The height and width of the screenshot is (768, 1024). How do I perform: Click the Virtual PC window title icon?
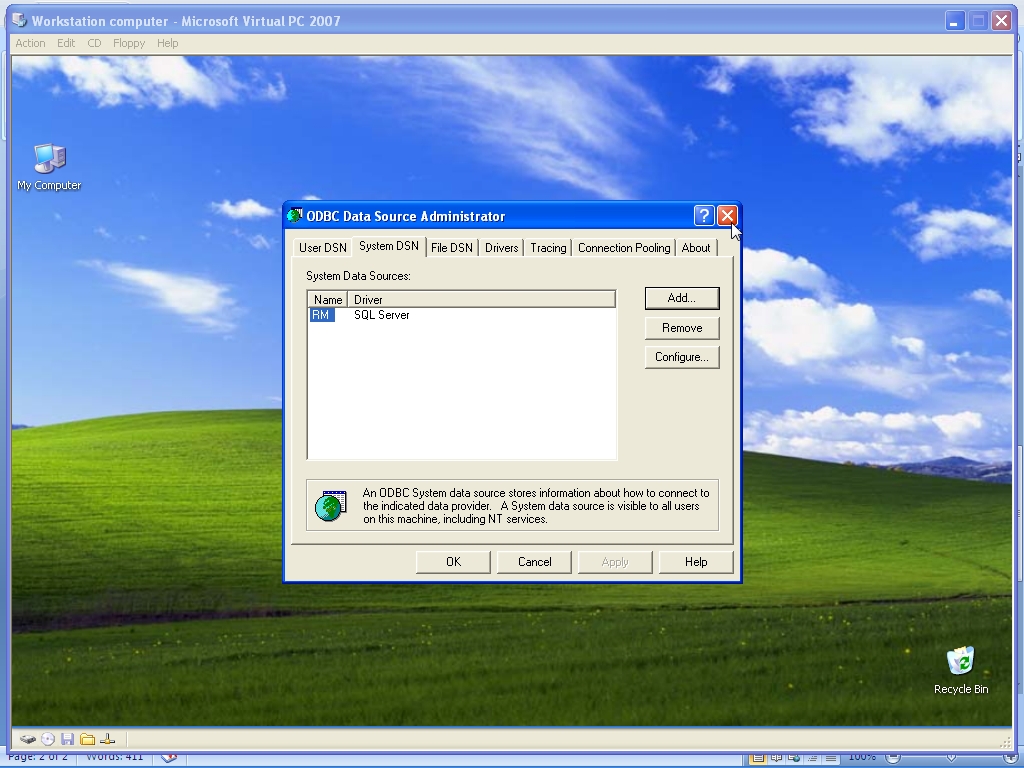pyautogui.click(x=20, y=20)
